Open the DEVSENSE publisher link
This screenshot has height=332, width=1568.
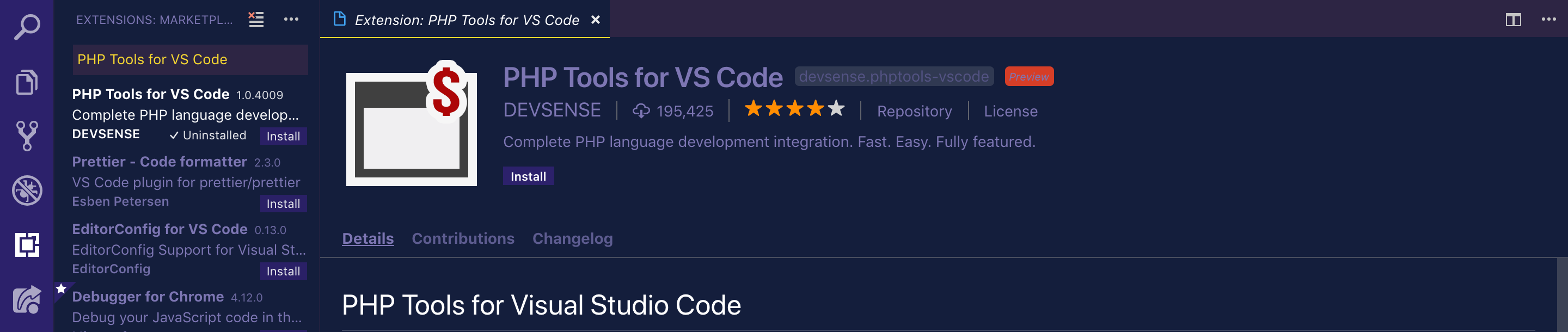(552, 110)
